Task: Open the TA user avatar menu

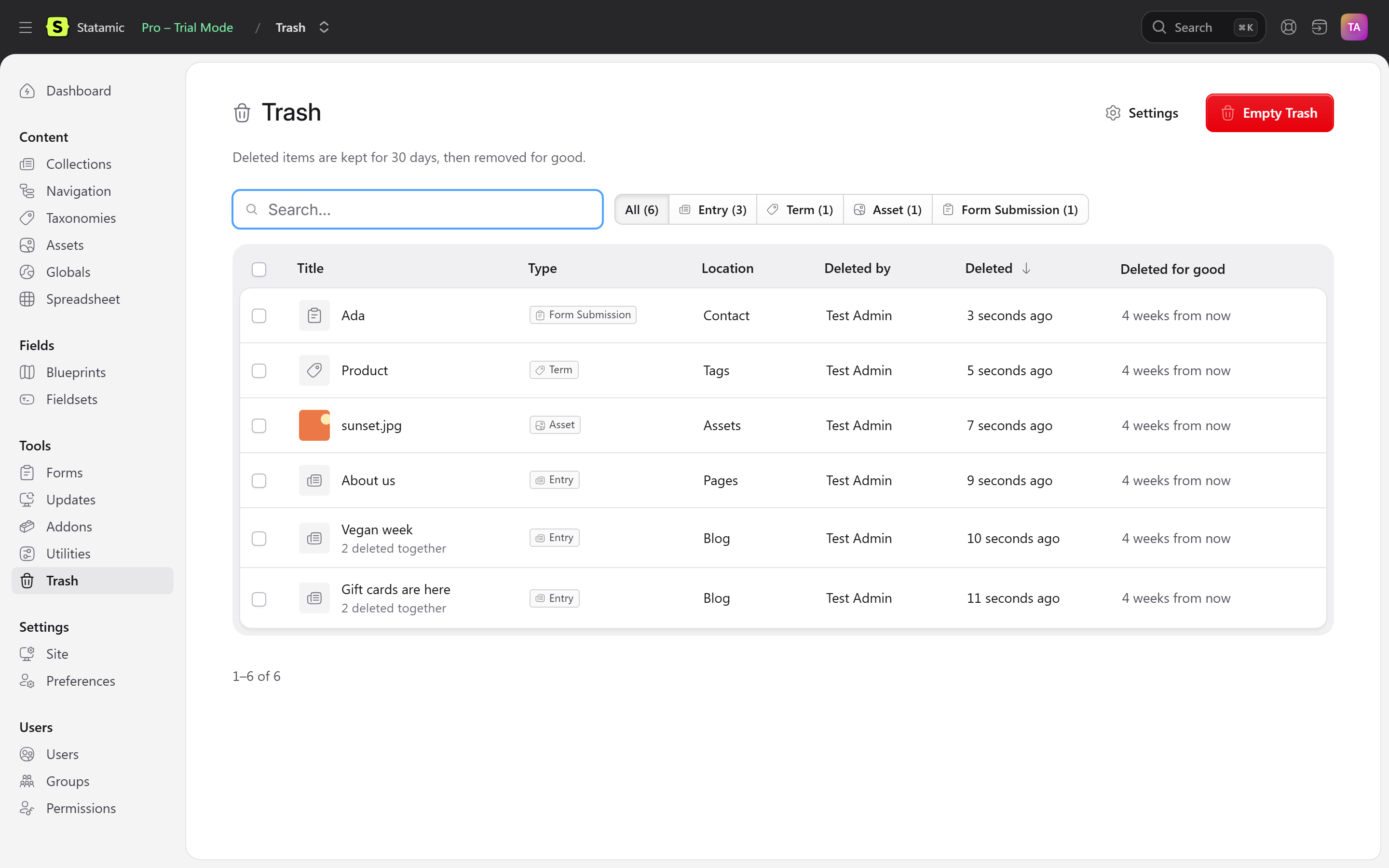Action: tap(1353, 27)
